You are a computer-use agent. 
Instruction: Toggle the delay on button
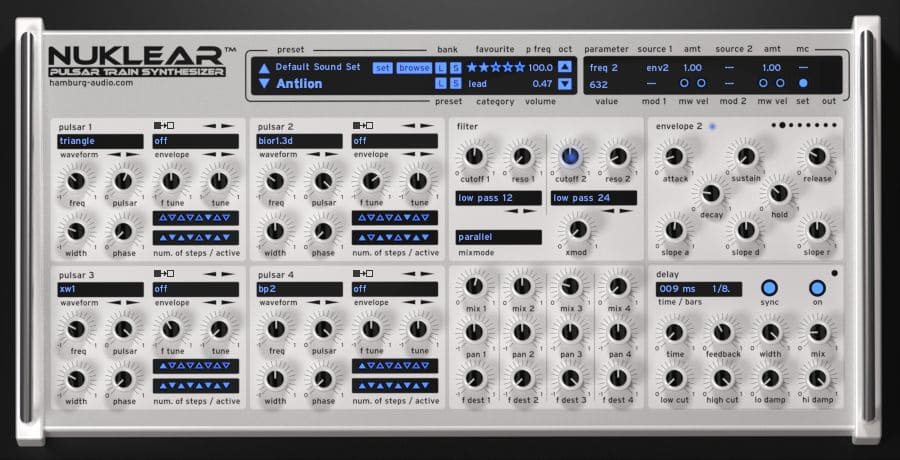[817, 288]
